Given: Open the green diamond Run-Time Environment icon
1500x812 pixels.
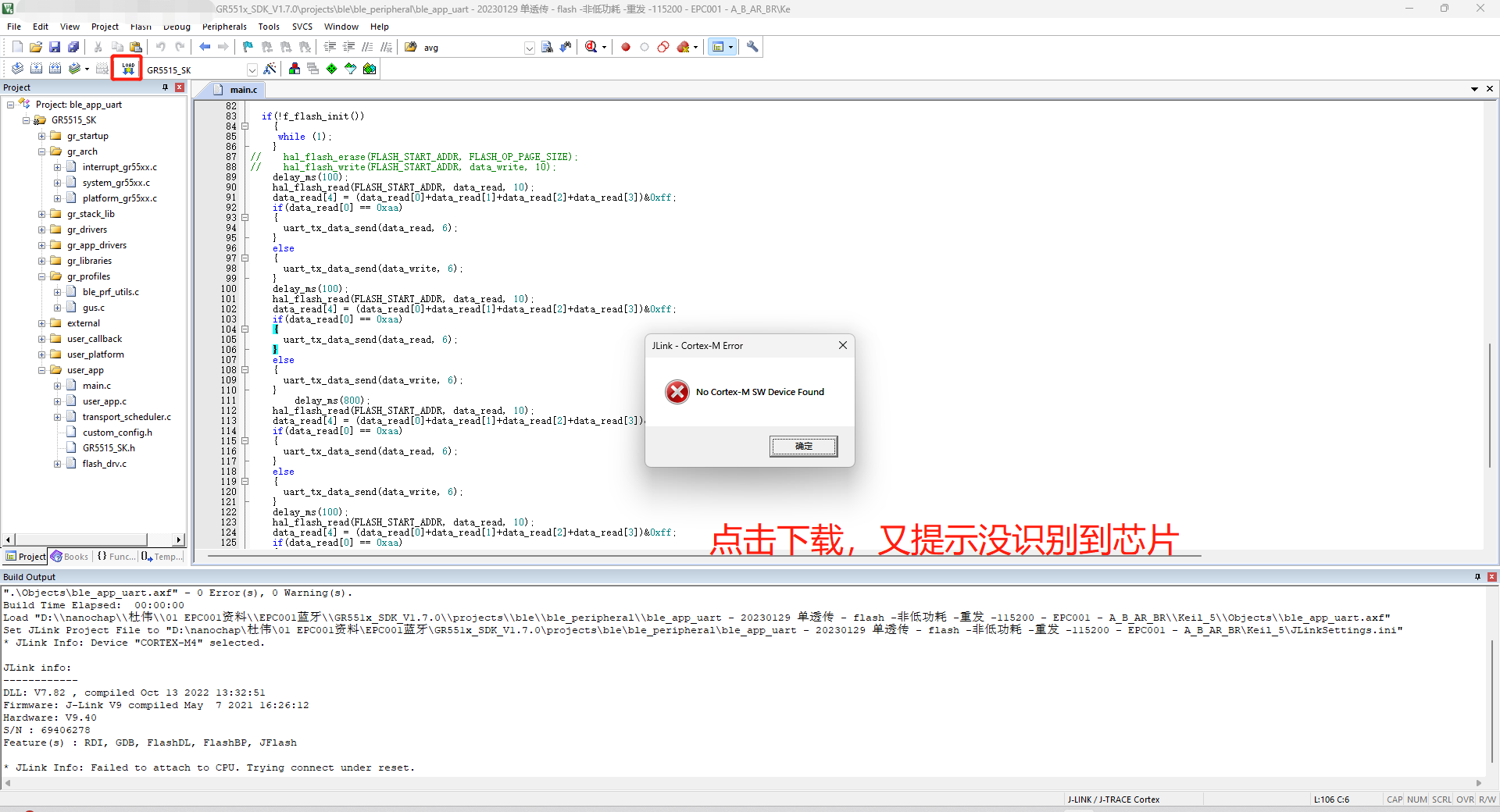Looking at the screenshot, I should (x=332, y=69).
